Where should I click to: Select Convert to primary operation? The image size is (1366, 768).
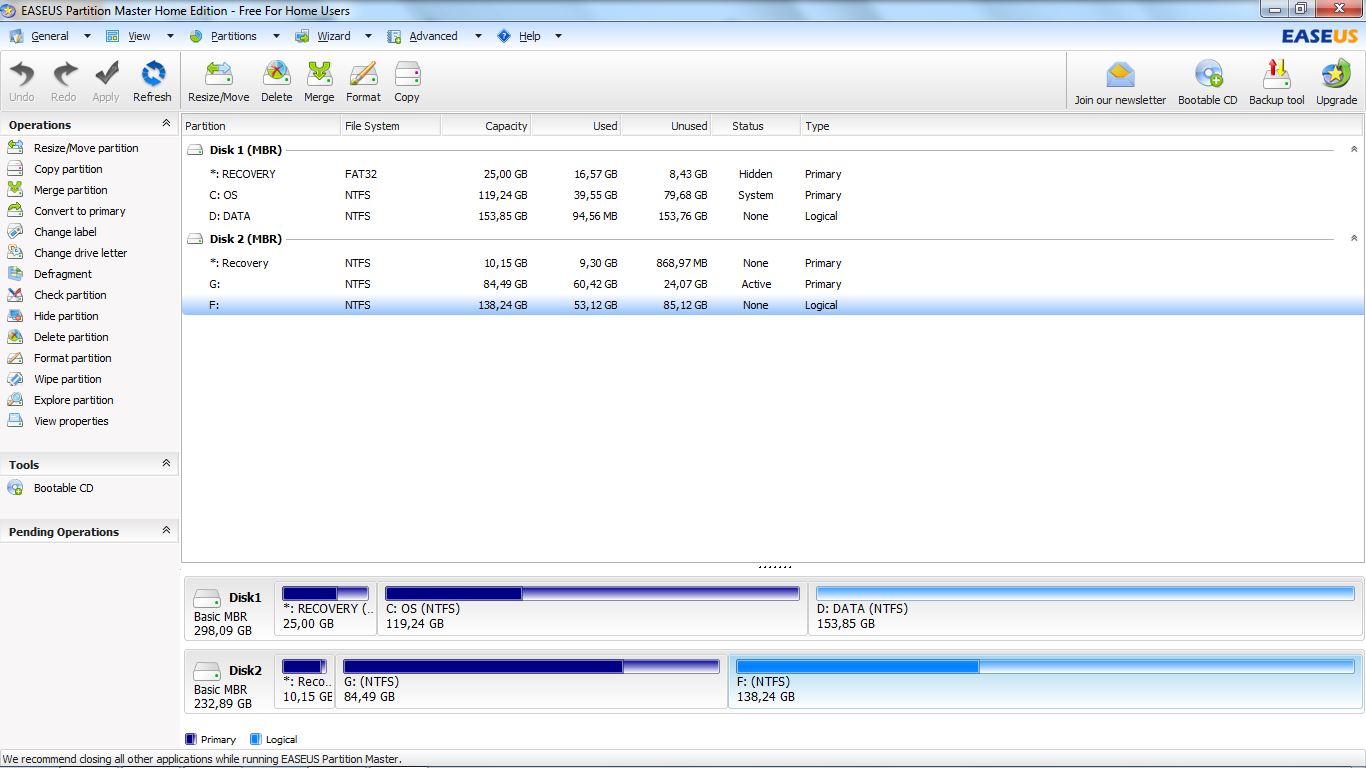80,211
